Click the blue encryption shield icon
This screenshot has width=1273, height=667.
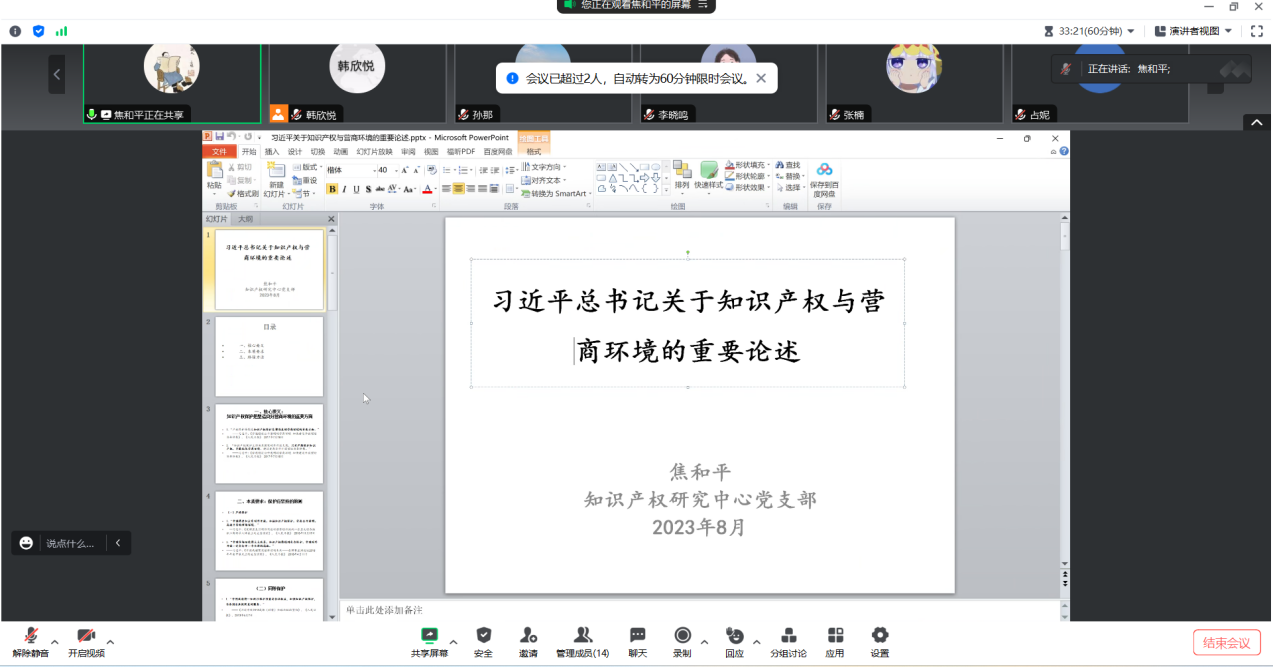(x=38, y=31)
